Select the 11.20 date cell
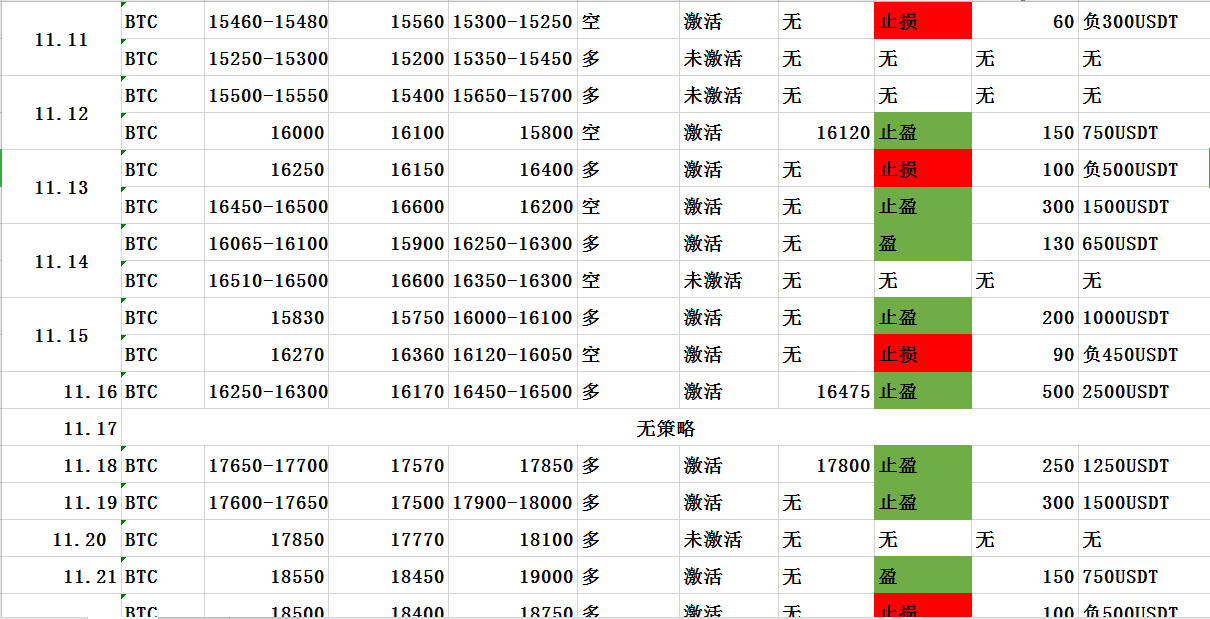The width and height of the screenshot is (1210, 619). point(60,539)
